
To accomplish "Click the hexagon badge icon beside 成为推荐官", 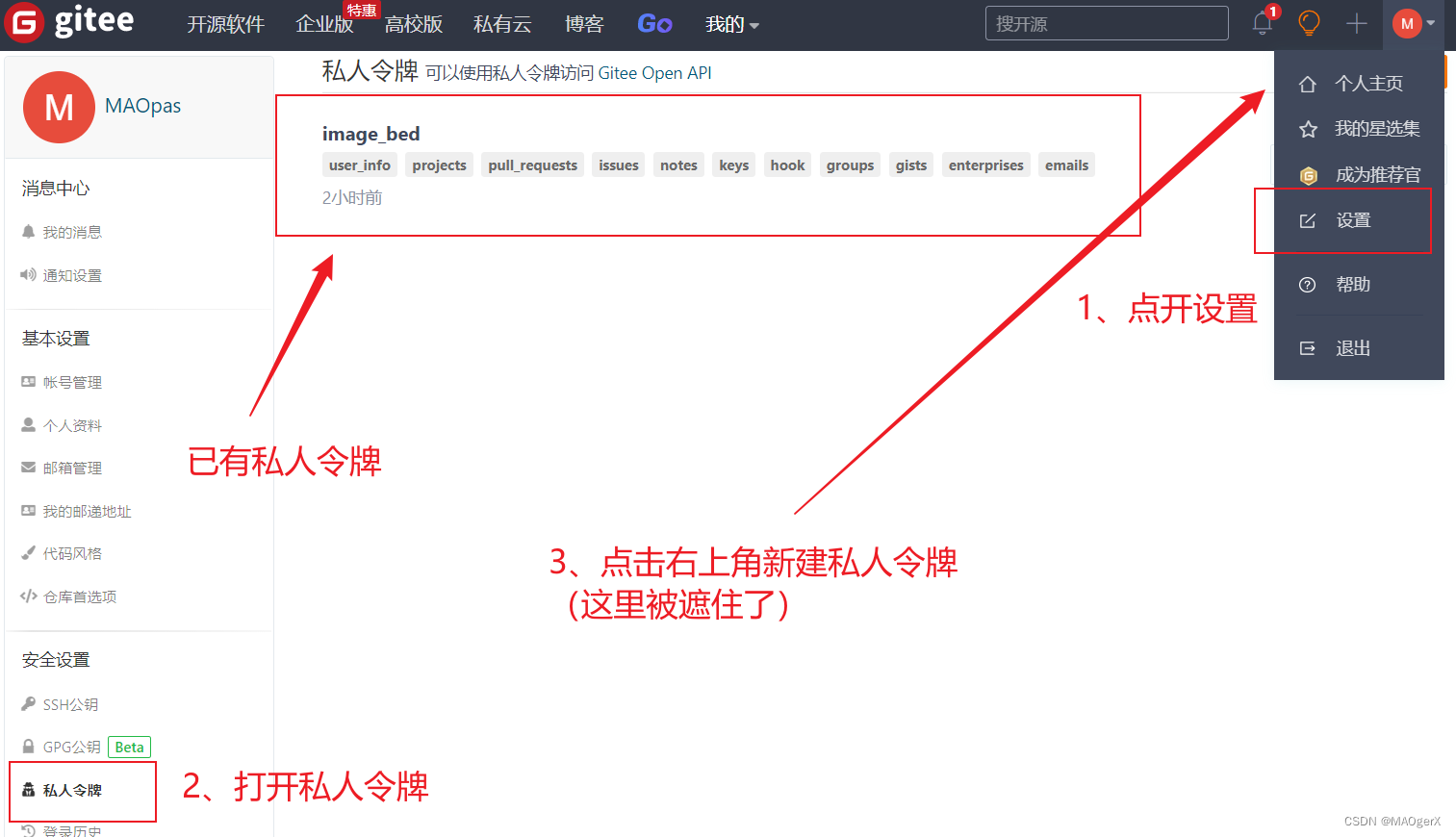I will point(1308,175).
